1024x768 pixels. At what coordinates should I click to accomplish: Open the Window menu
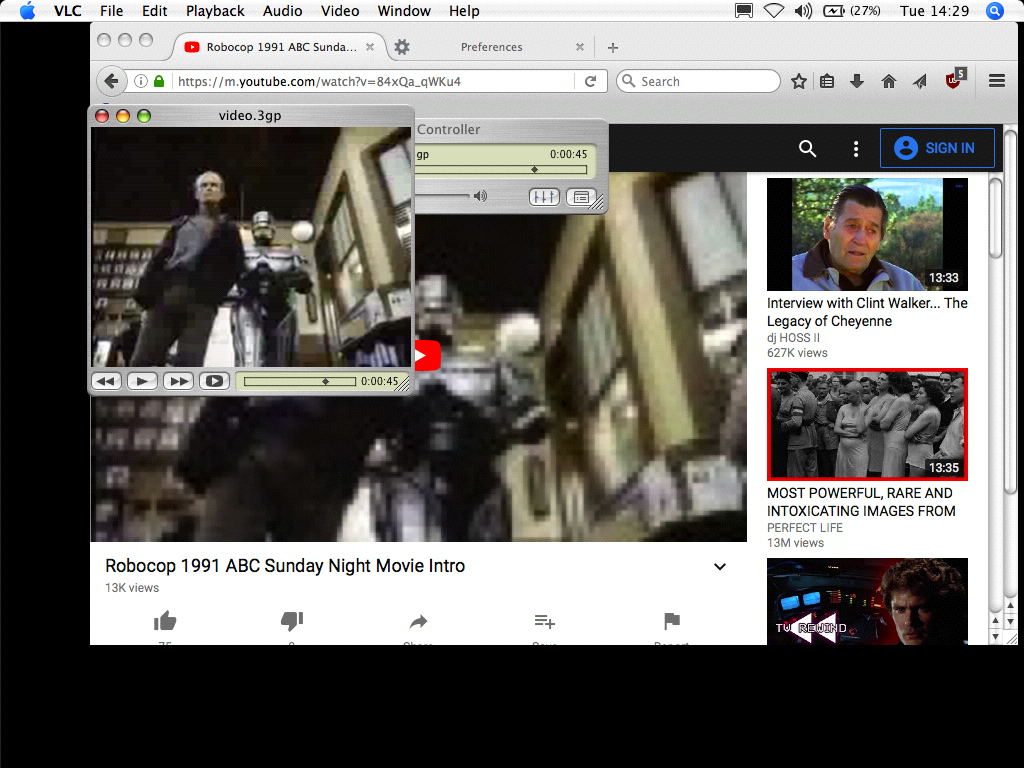coord(404,11)
